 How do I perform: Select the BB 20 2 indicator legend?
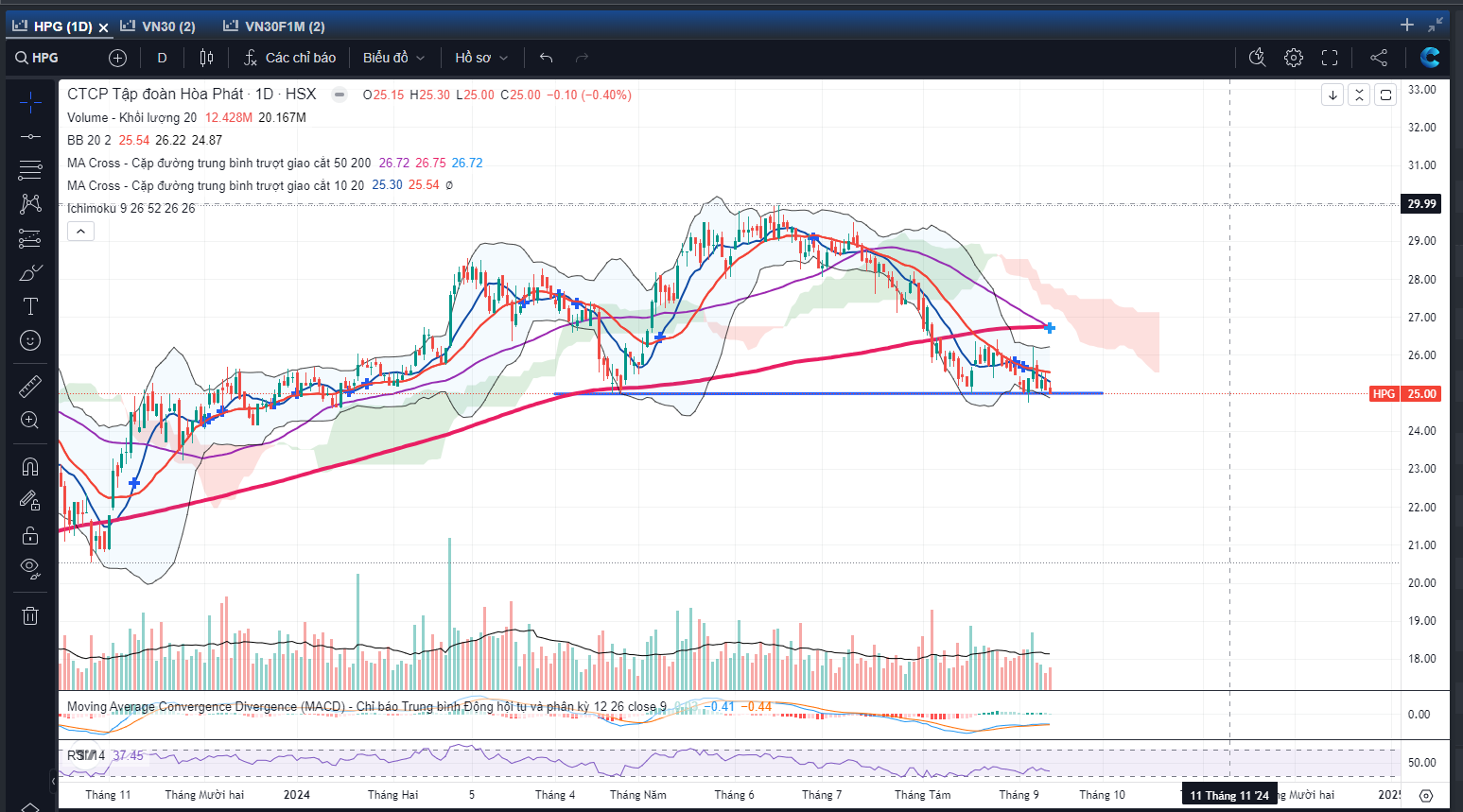[89, 140]
